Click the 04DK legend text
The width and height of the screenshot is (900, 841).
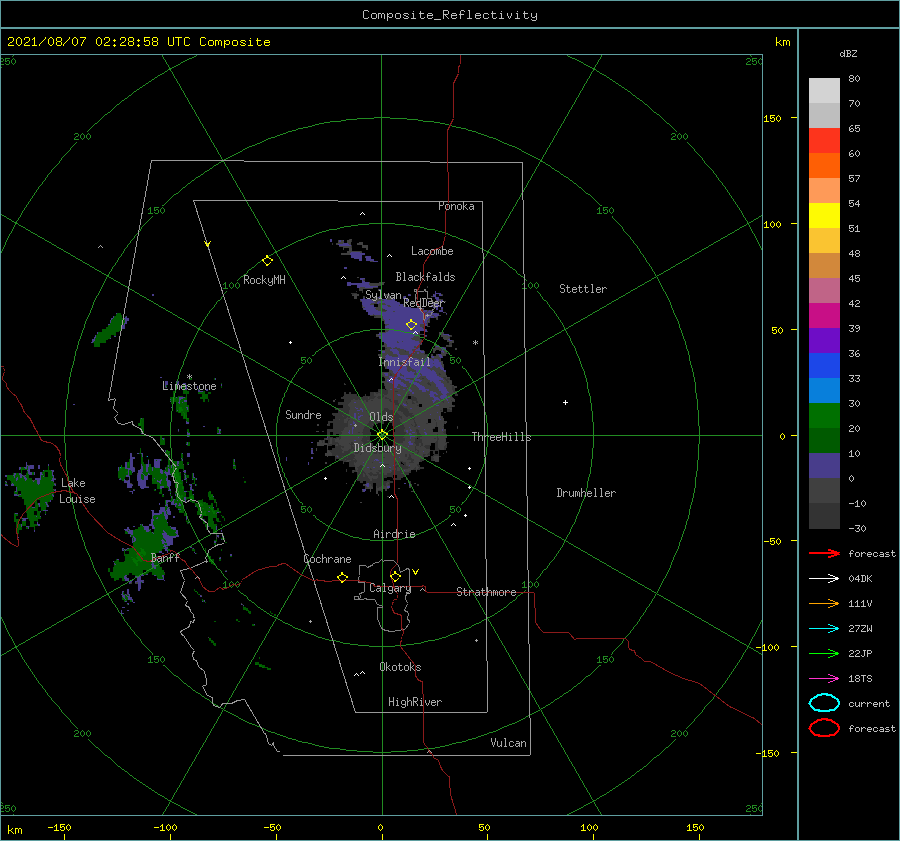coord(860,578)
